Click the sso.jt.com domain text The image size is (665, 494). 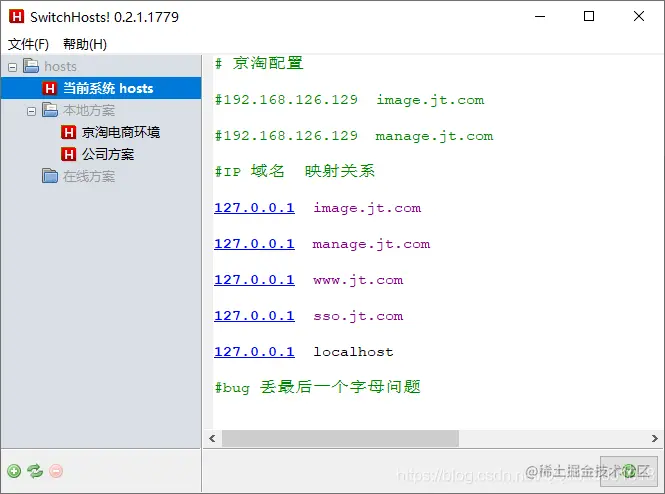pyautogui.click(x=358, y=316)
